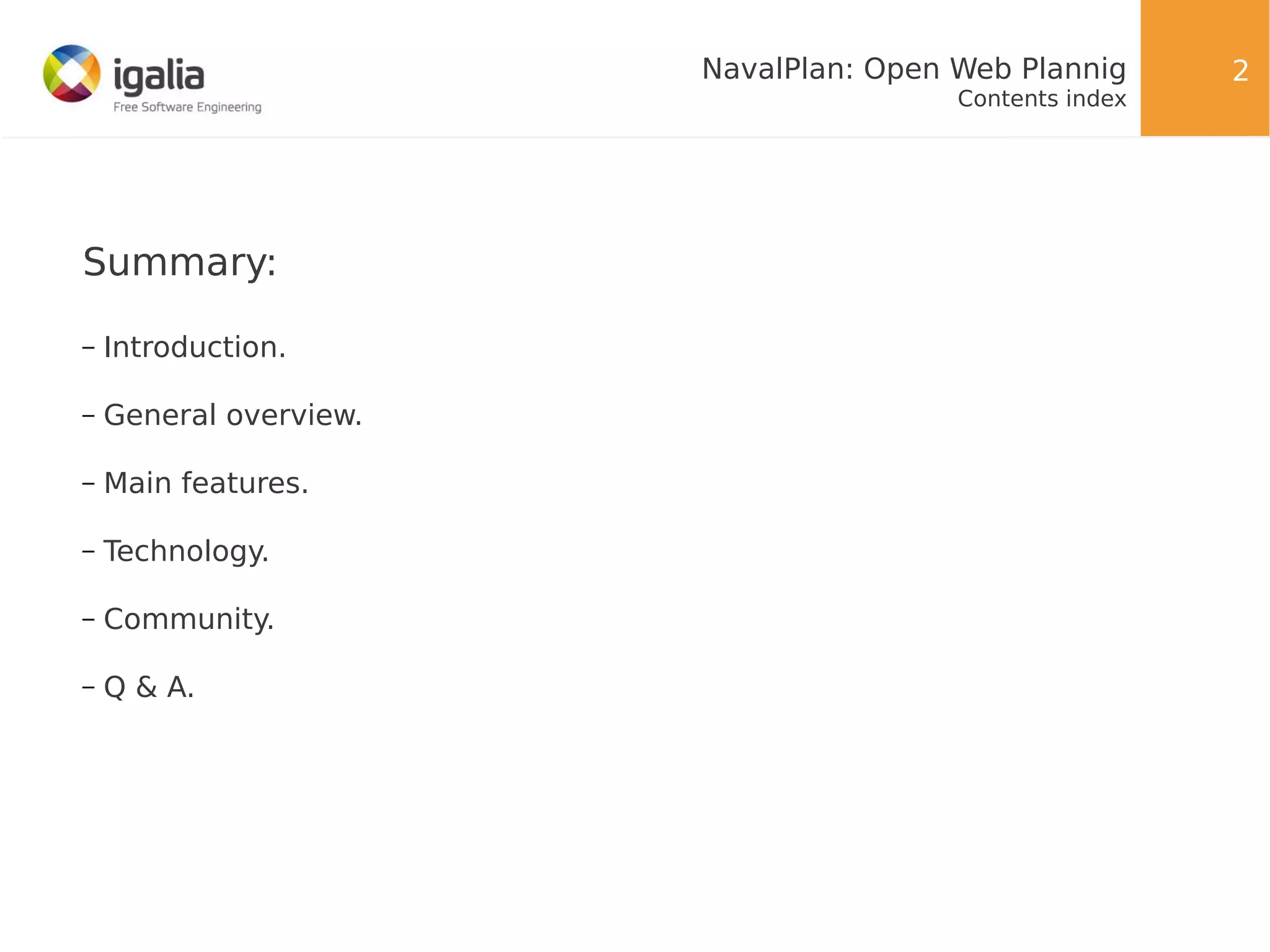
Task: Select the General overview bullet item
Action: [x=233, y=416]
